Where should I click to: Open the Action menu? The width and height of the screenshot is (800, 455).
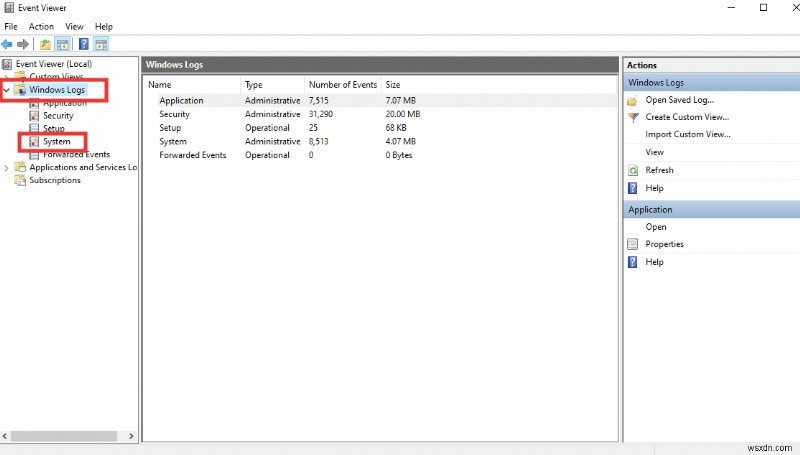[x=41, y=27]
